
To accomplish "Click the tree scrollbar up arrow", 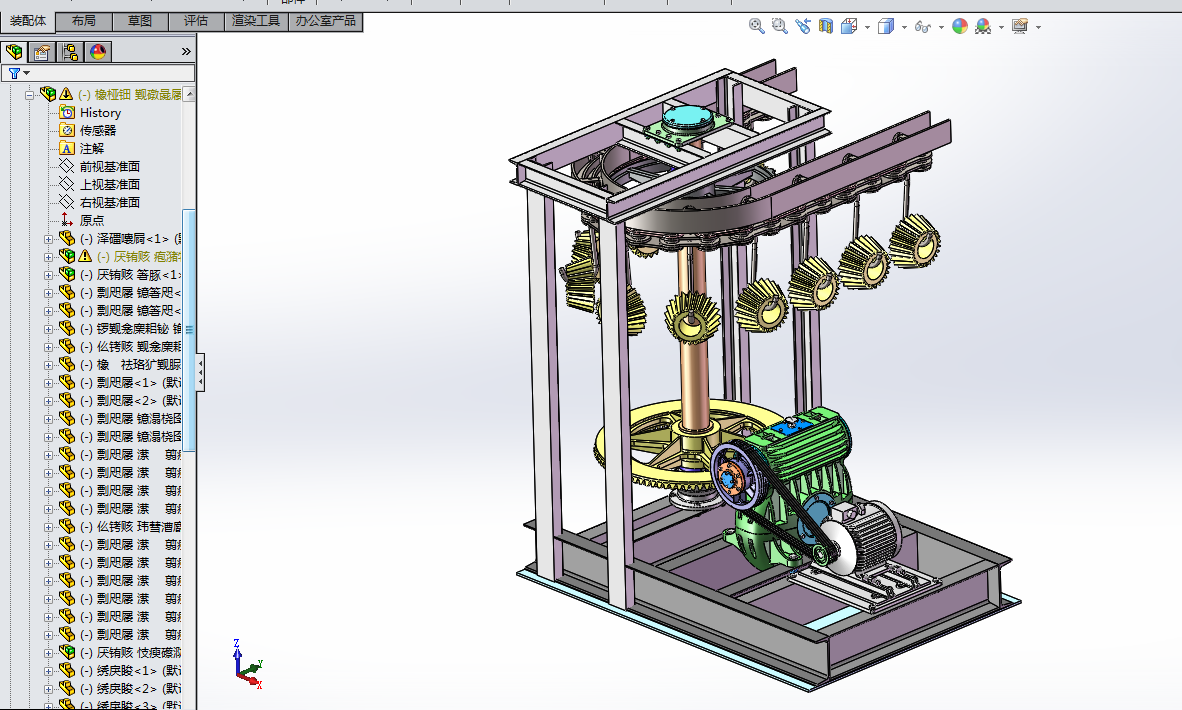I will pos(189,94).
